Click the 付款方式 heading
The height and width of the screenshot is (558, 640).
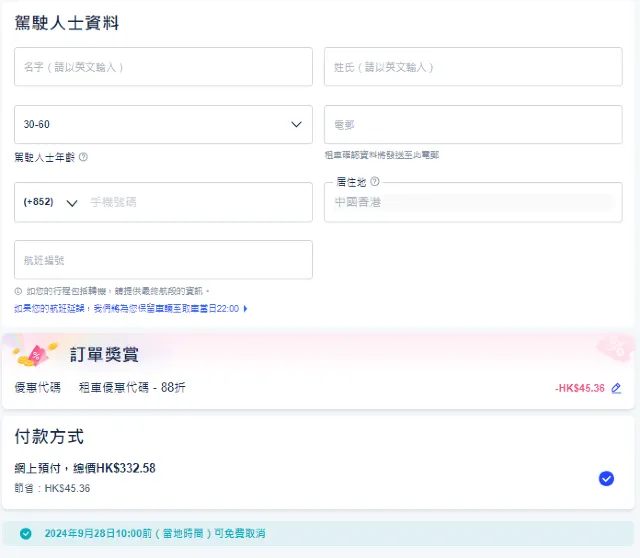[49, 436]
